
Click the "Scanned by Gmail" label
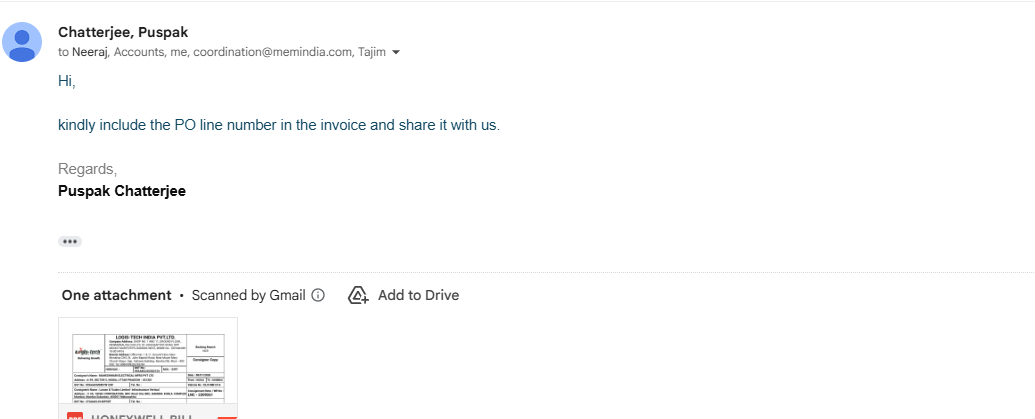248,295
